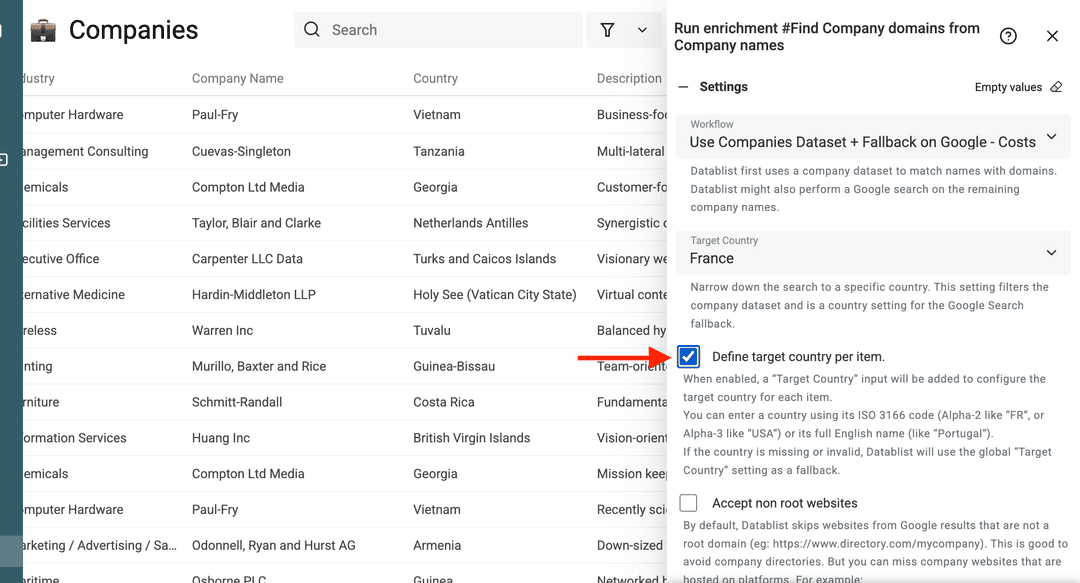
Task: Click the eraser icon next to Empty values
Action: point(1057,87)
